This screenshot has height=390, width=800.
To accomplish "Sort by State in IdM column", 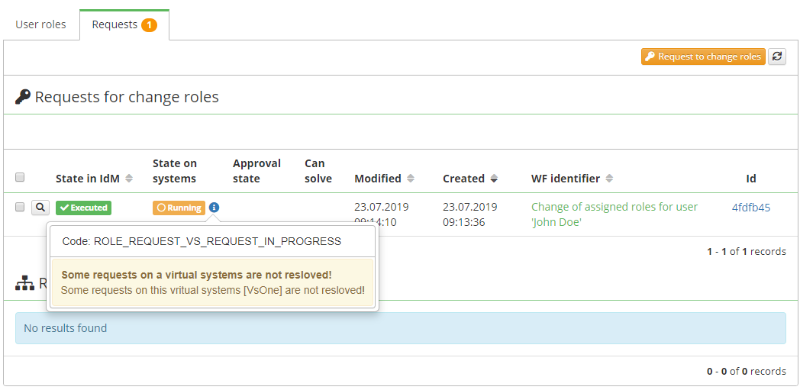I will [x=94, y=179].
